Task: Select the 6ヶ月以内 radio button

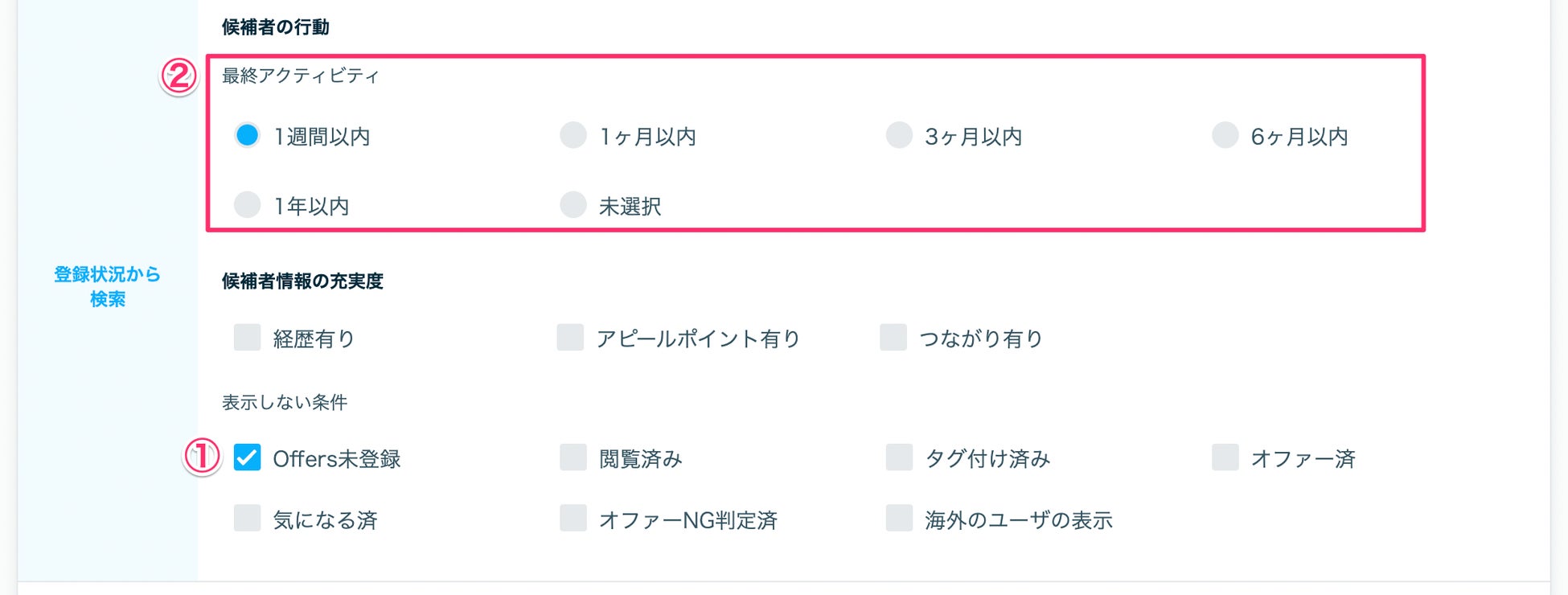Action: click(x=1225, y=135)
